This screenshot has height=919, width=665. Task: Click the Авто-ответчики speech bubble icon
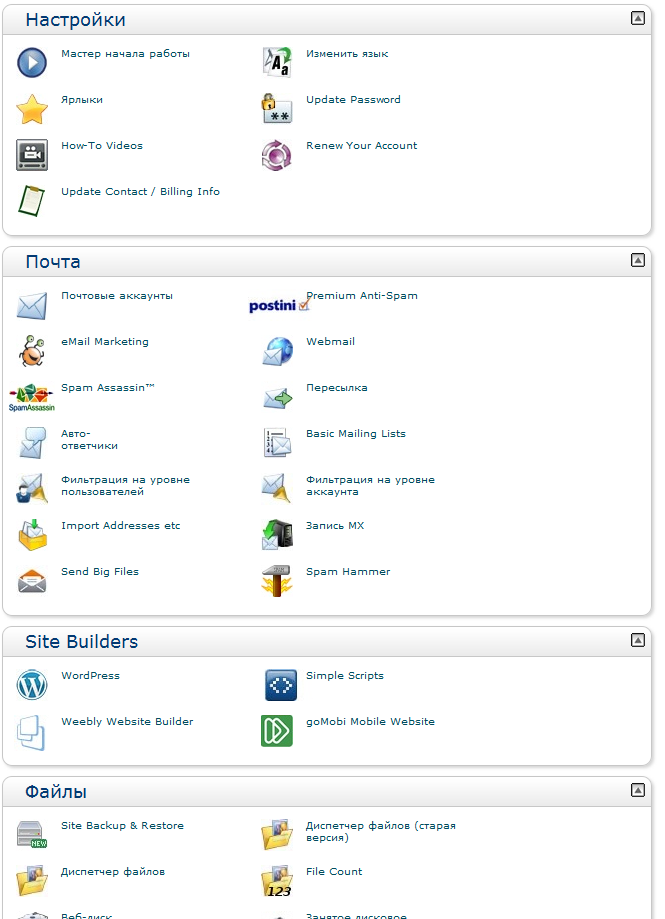click(x=32, y=443)
